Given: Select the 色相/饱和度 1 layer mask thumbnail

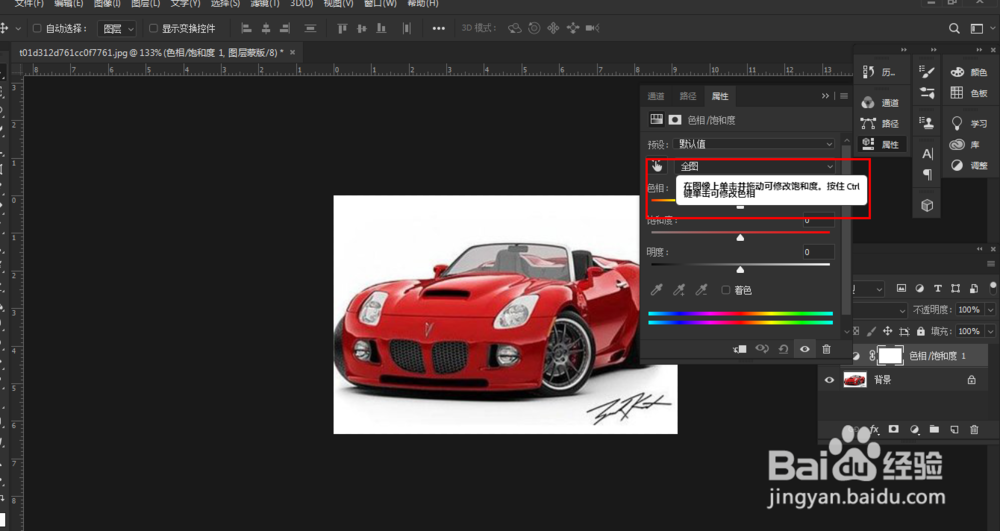Looking at the screenshot, I should (890, 356).
